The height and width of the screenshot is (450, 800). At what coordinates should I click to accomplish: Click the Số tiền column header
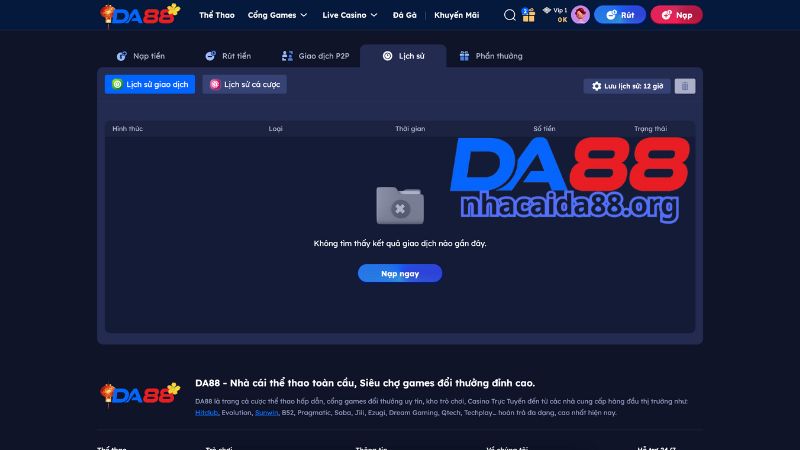(544, 129)
